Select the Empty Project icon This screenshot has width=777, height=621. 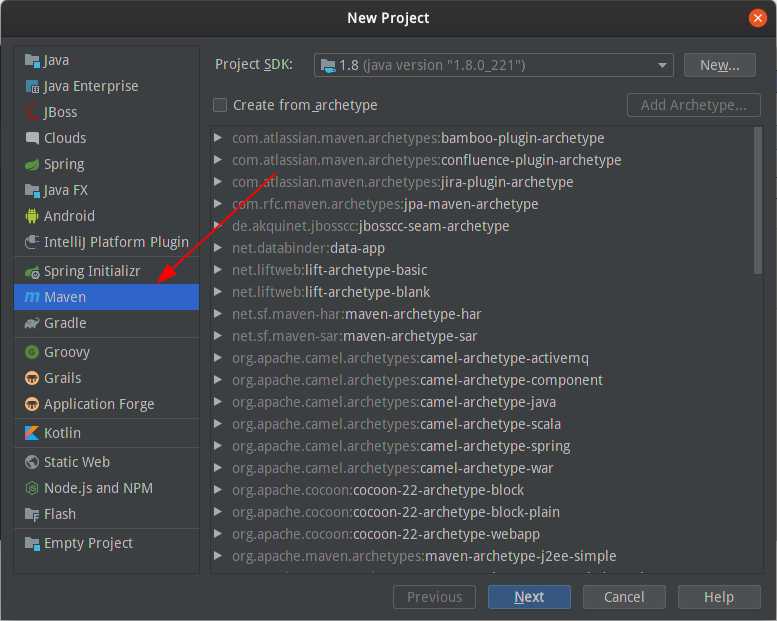(x=32, y=543)
